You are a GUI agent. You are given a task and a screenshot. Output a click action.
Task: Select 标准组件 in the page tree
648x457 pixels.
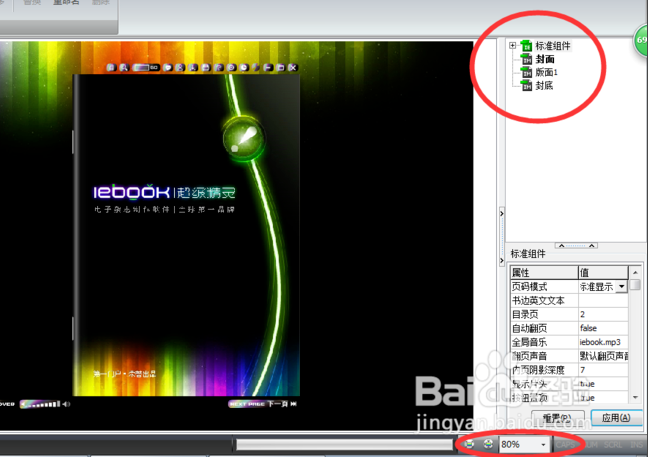pos(553,45)
